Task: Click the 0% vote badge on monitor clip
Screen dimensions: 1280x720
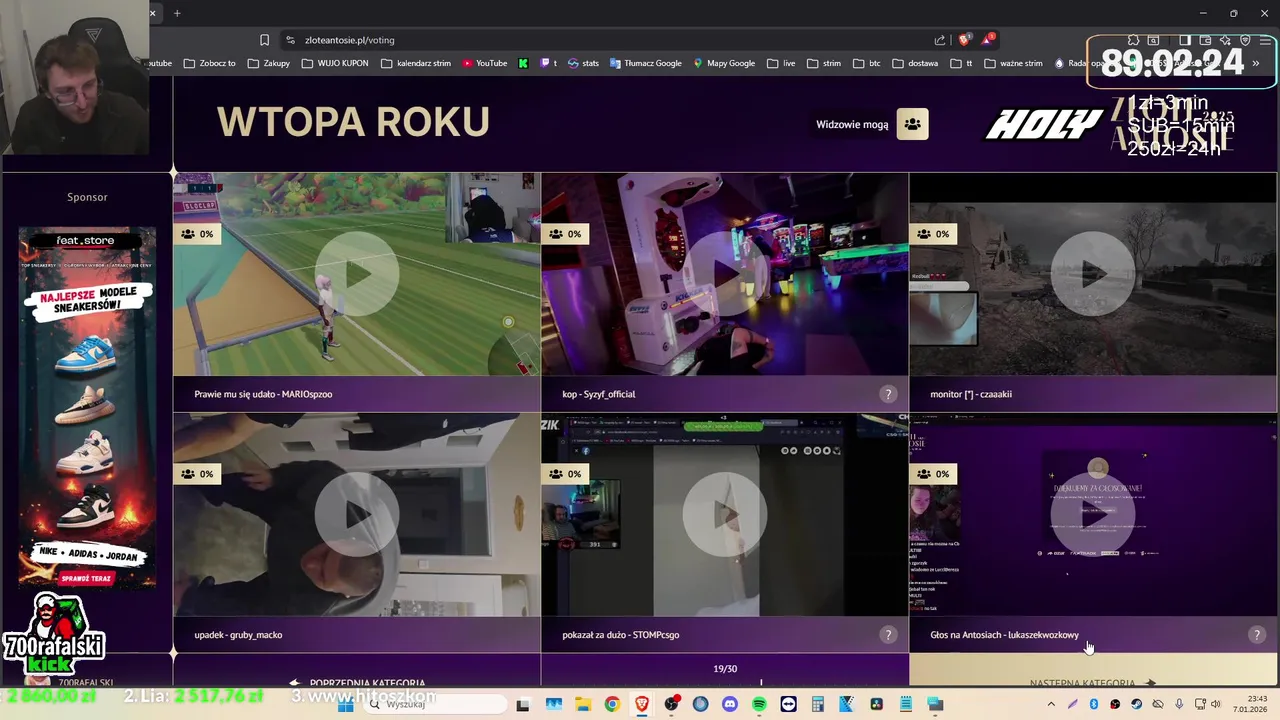Action: (x=932, y=234)
